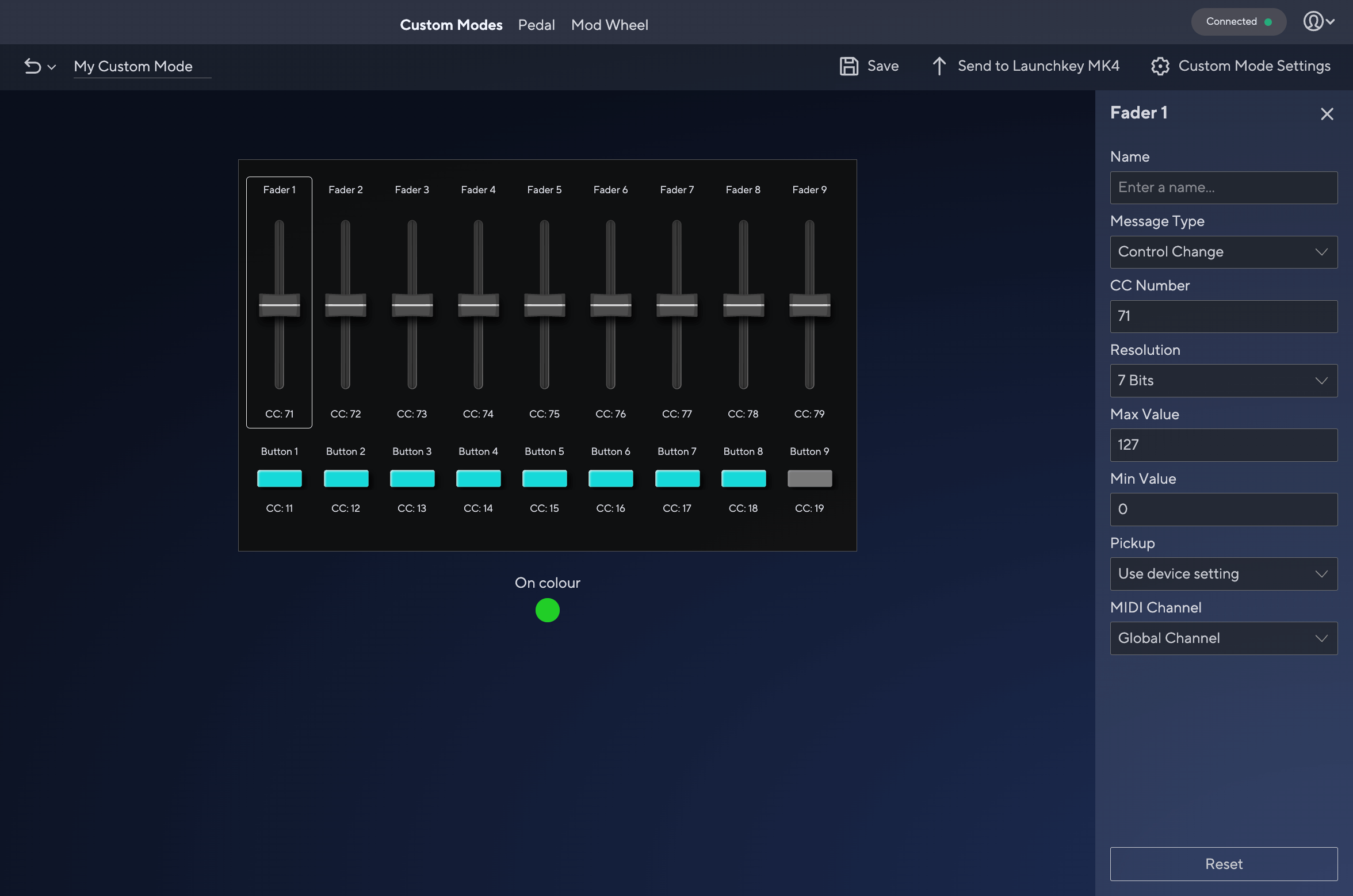Click Custom Mode Settings label
Image resolution: width=1353 pixels, height=896 pixels.
1254,66
